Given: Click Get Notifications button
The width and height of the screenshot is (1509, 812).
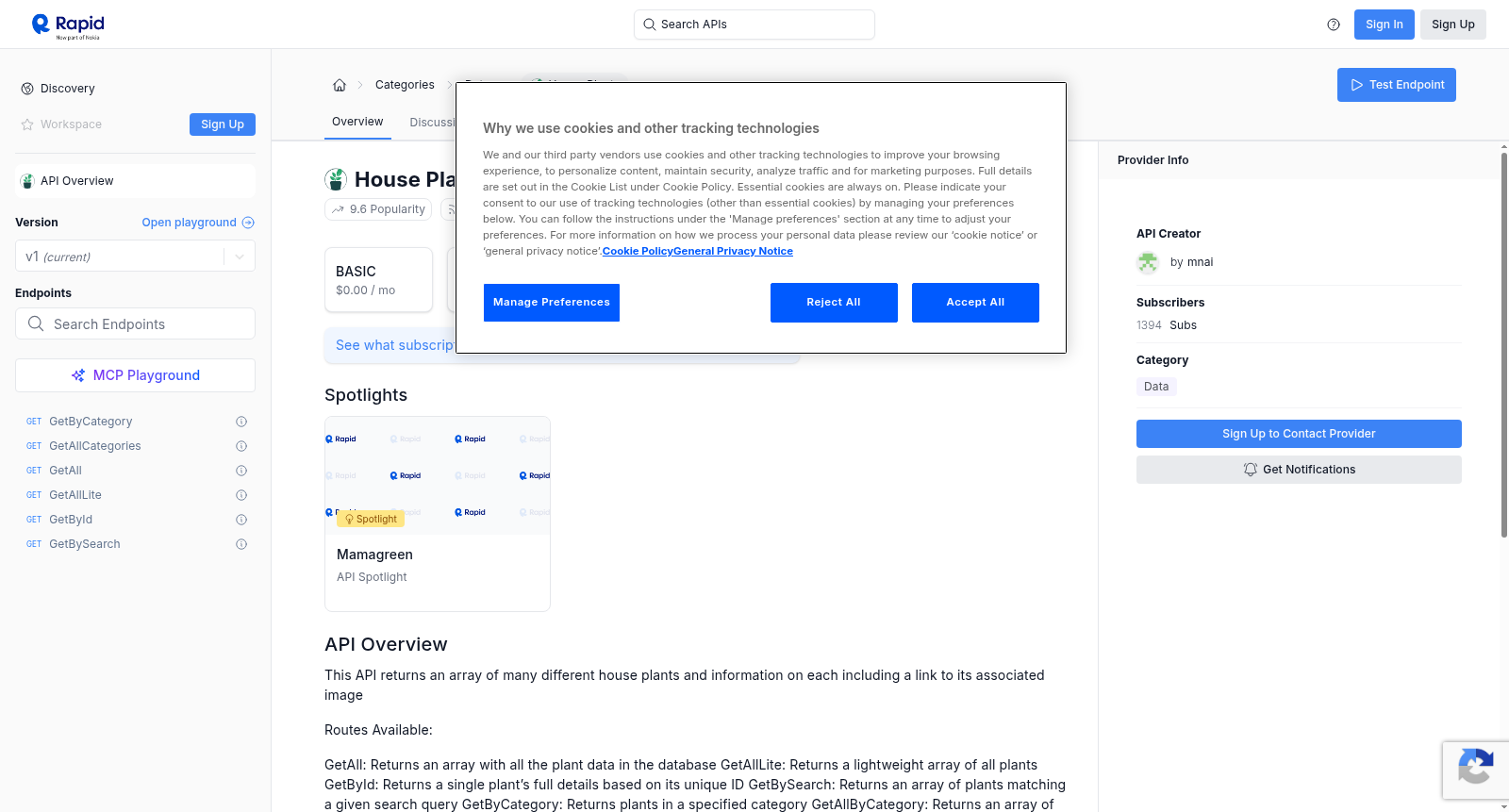Looking at the screenshot, I should tap(1299, 470).
